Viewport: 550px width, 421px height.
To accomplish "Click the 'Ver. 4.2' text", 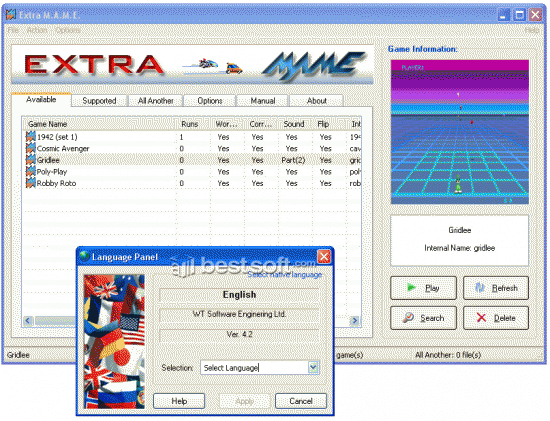I will click(239, 334).
